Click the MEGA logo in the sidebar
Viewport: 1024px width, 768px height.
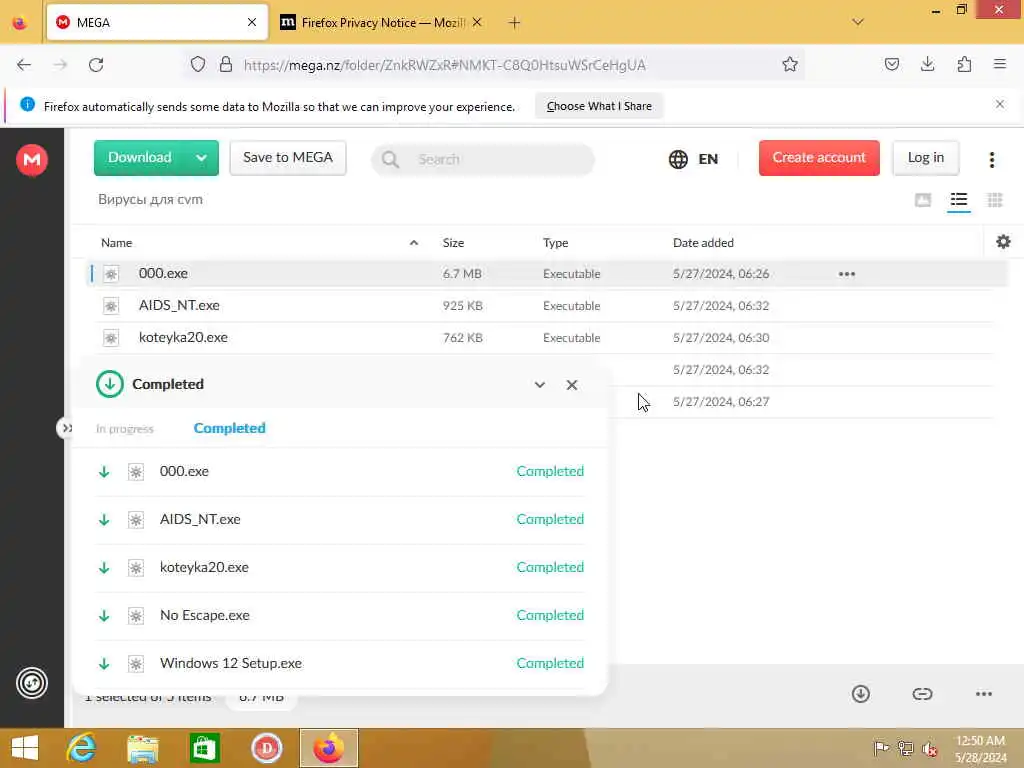click(32, 159)
